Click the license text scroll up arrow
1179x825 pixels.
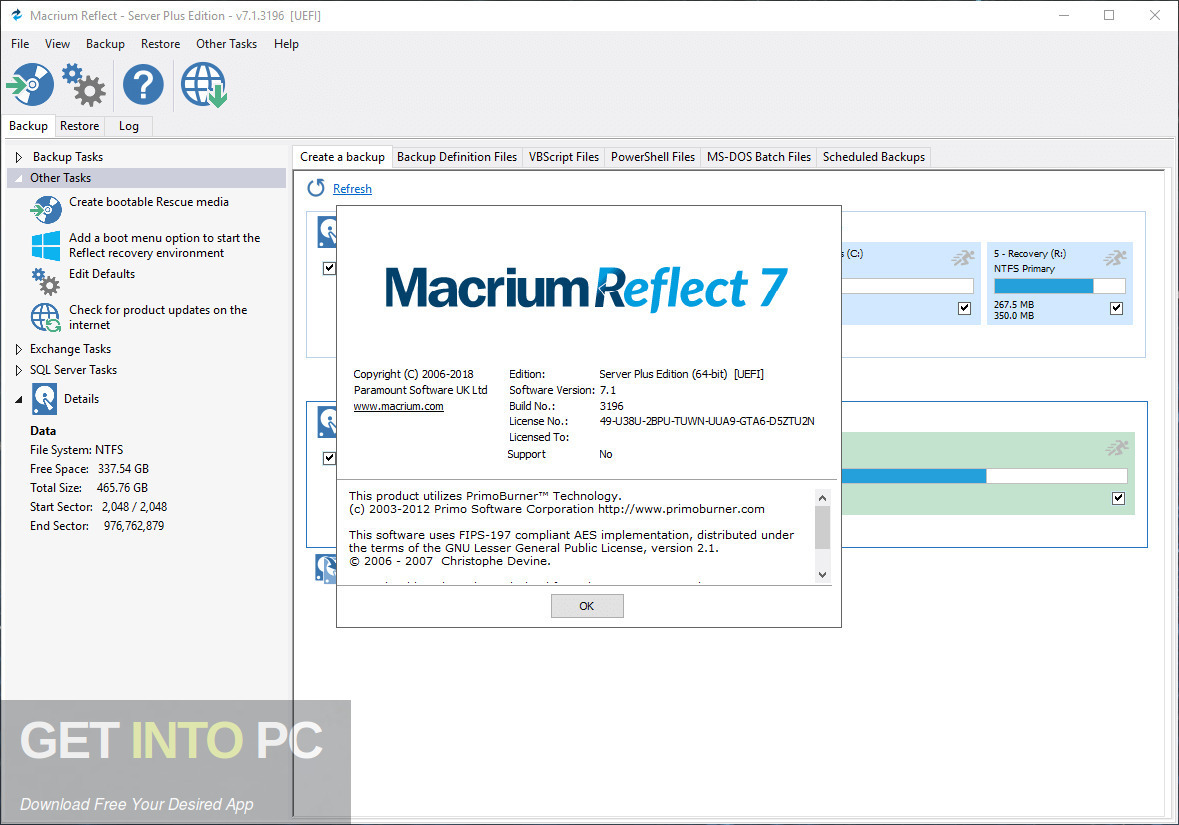(823, 498)
